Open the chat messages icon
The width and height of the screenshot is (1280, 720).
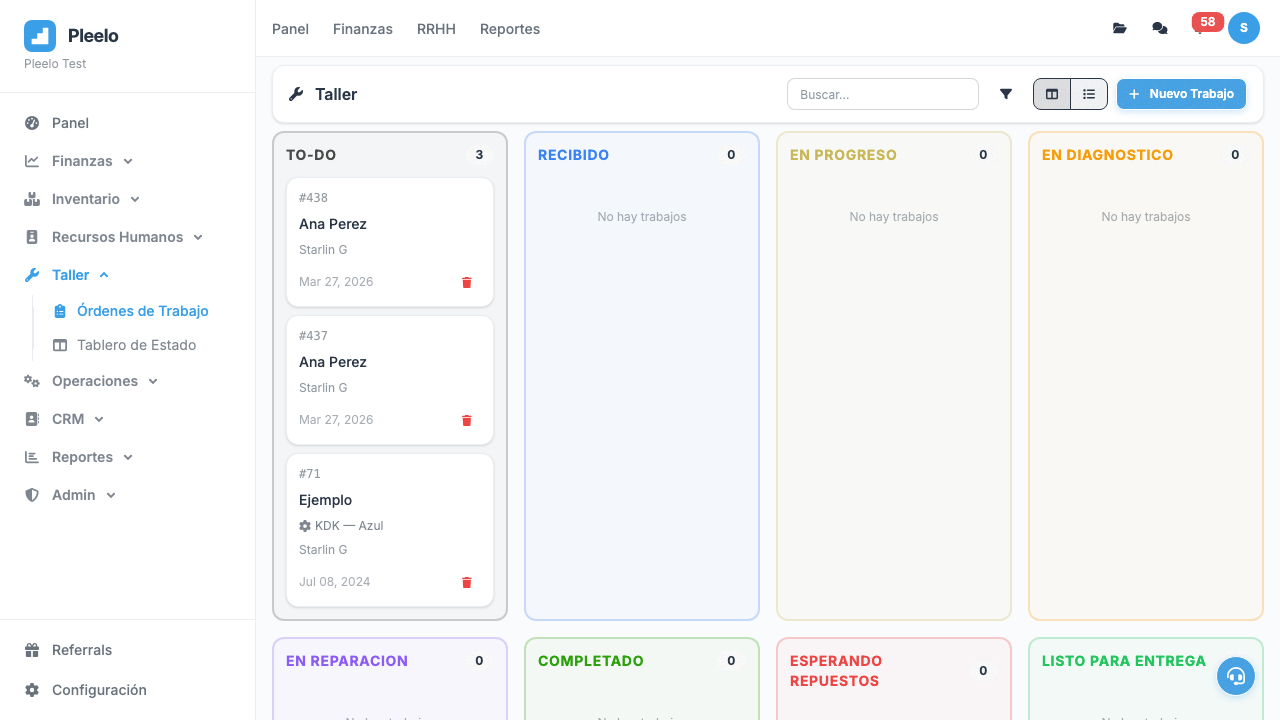(x=1160, y=28)
